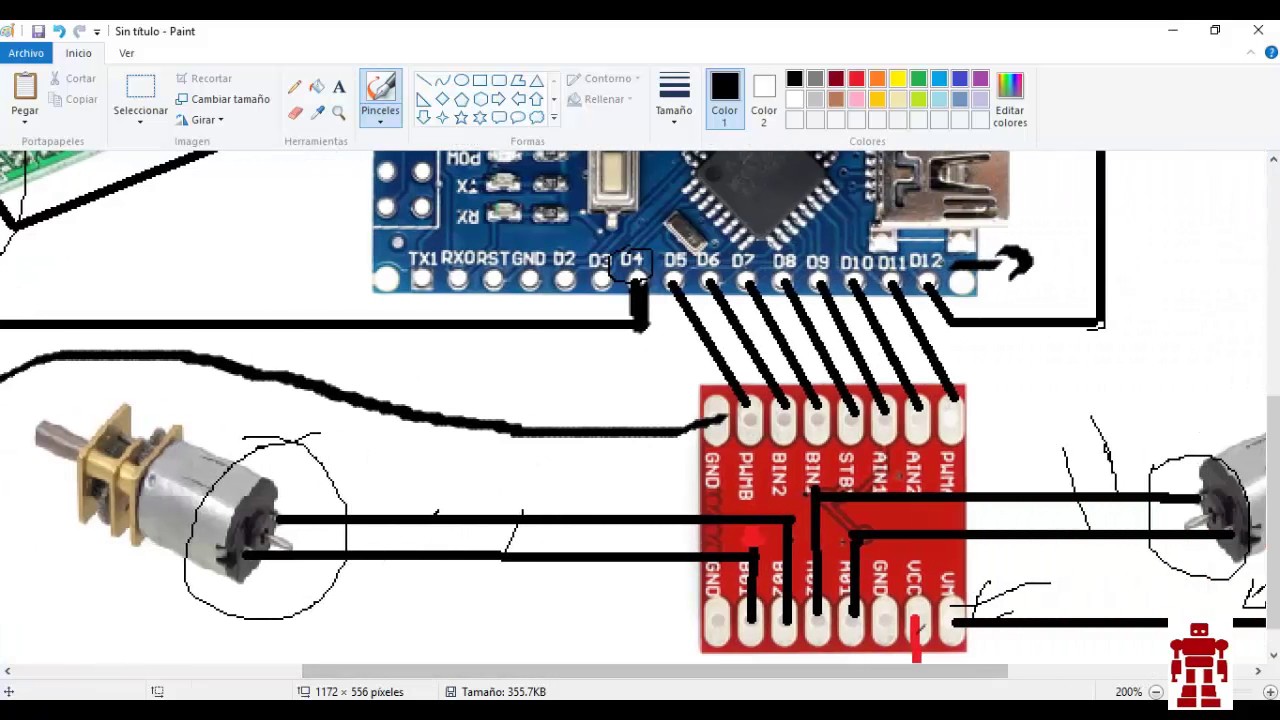This screenshot has width=1280, height=720.
Task: Click the Copiar button
Action: (72, 99)
